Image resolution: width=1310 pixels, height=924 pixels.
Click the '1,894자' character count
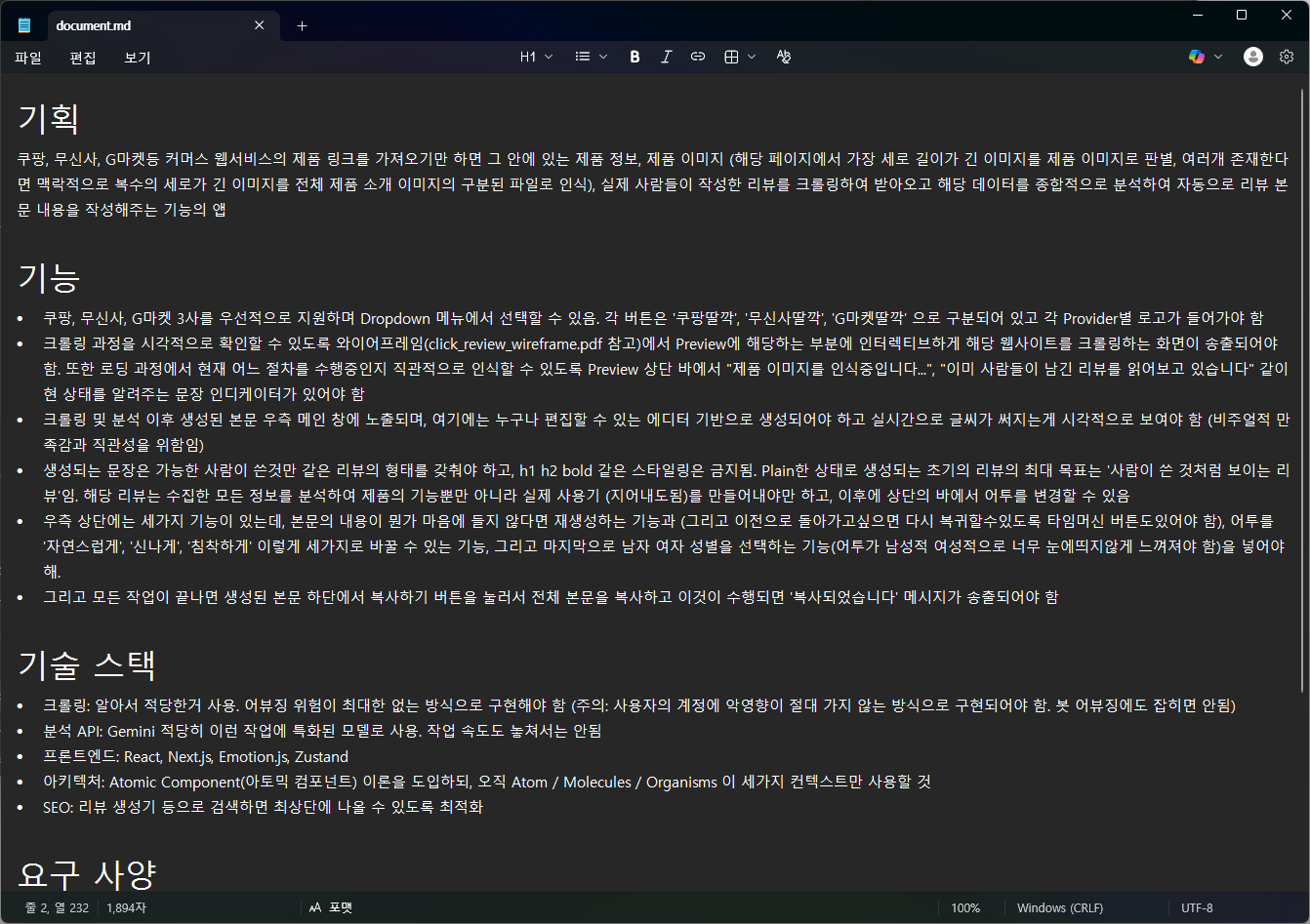pos(126,907)
